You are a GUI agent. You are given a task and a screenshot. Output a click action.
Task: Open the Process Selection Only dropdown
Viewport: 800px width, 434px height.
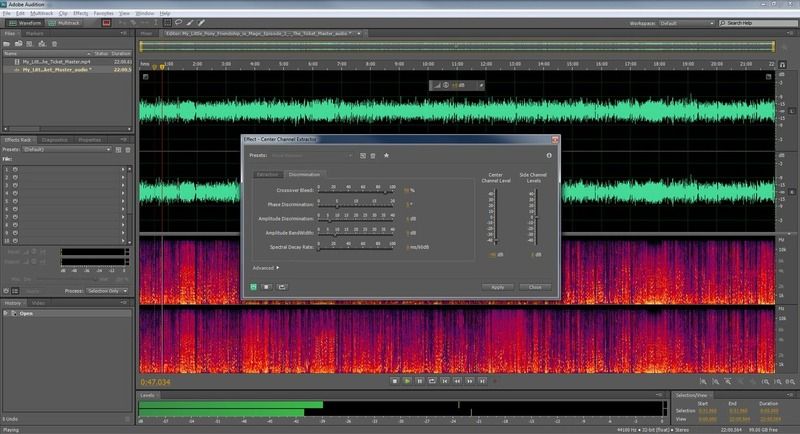click(107, 291)
